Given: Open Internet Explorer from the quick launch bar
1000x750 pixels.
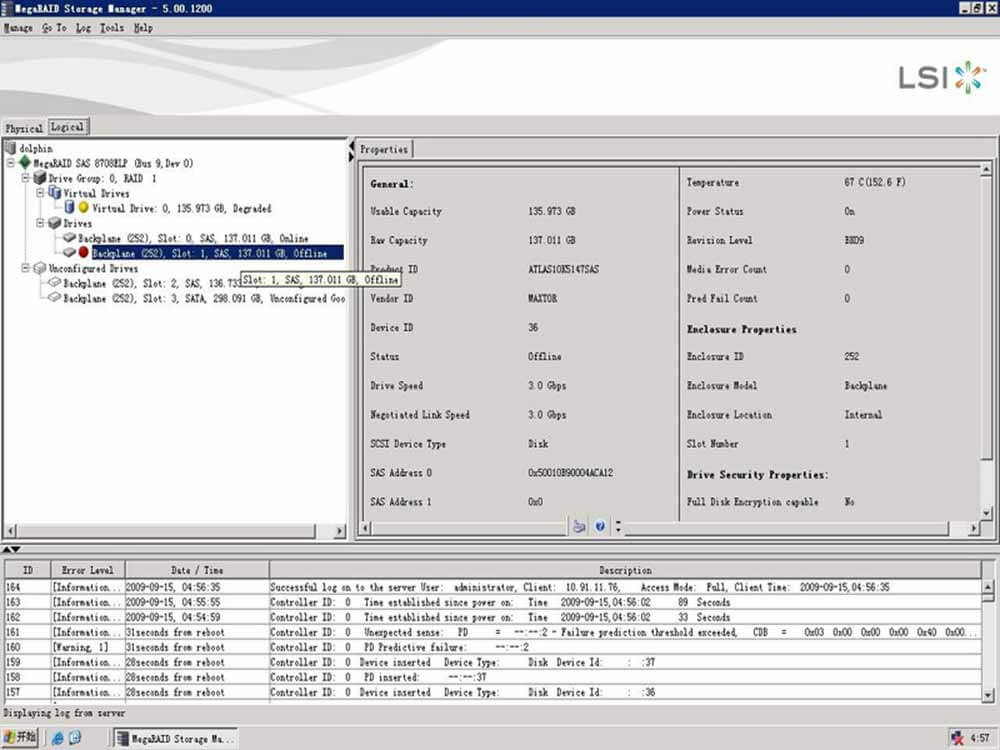Looking at the screenshot, I should pyautogui.click(x=57, y=738).
